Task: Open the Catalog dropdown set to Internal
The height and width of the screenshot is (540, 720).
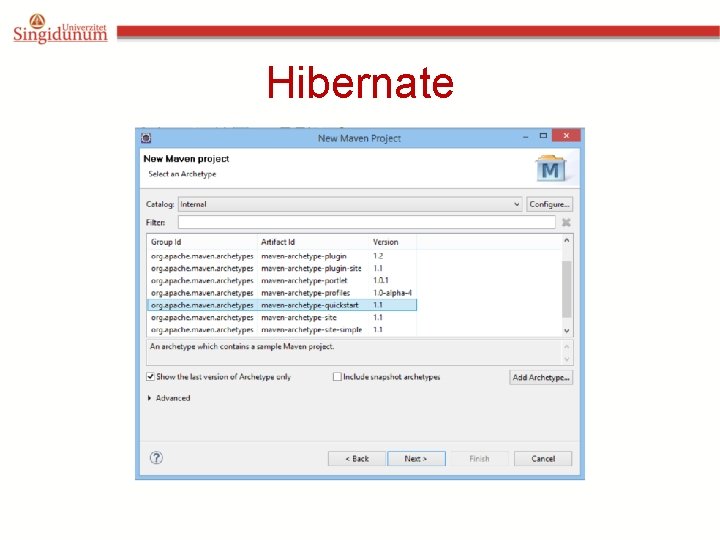Action: [350, 204]
